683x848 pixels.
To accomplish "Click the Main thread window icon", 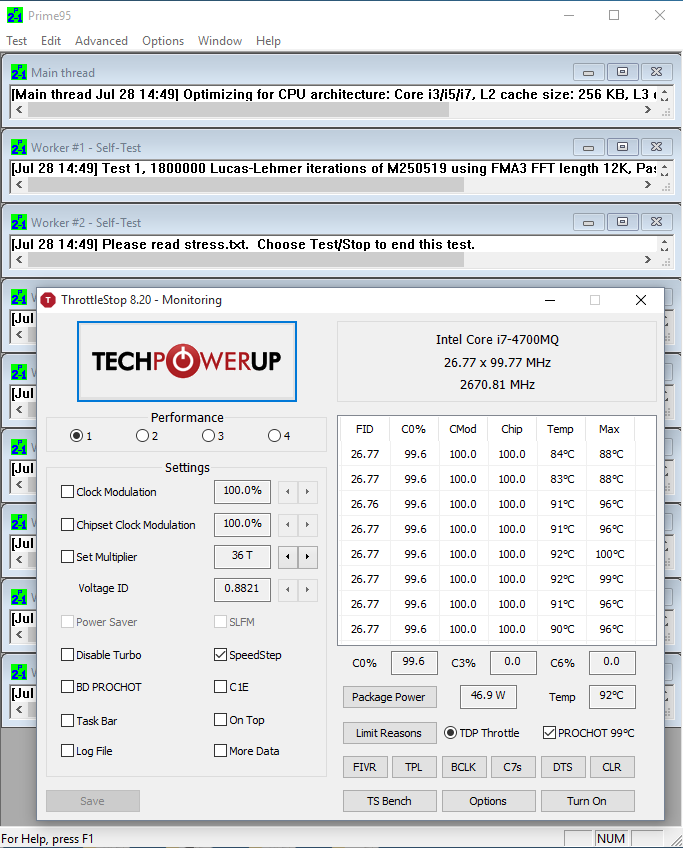I will pyautogui.click(x=19, y=72).
